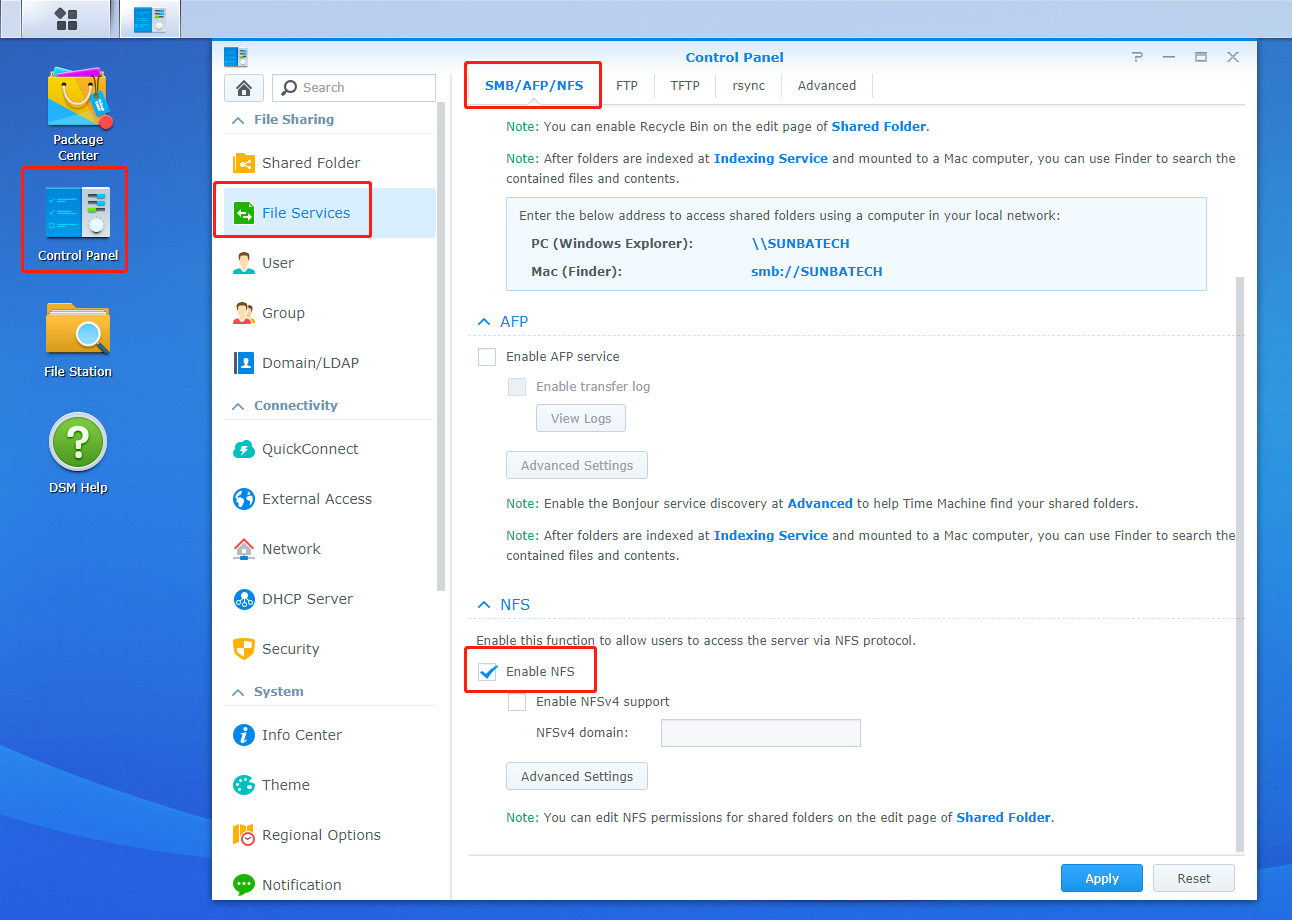1292x920 pixels.
Task: Collapse the System sidebar section
Action: tap(237, 692)
